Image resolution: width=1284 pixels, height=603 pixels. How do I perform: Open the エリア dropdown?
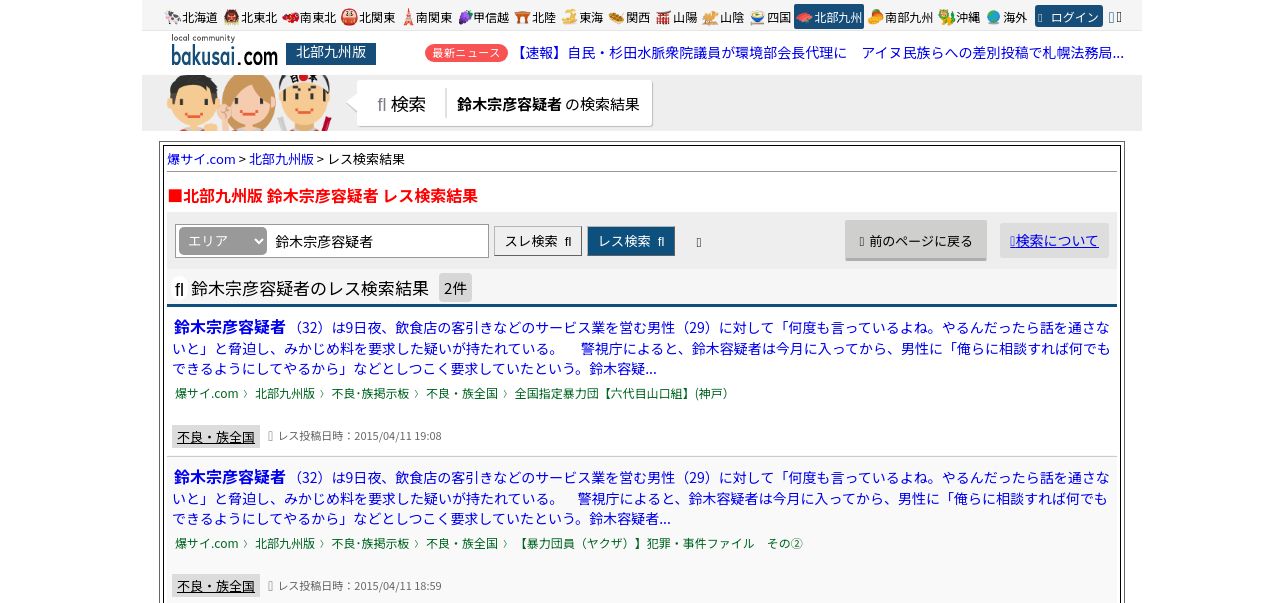click(x=223, y=241)
